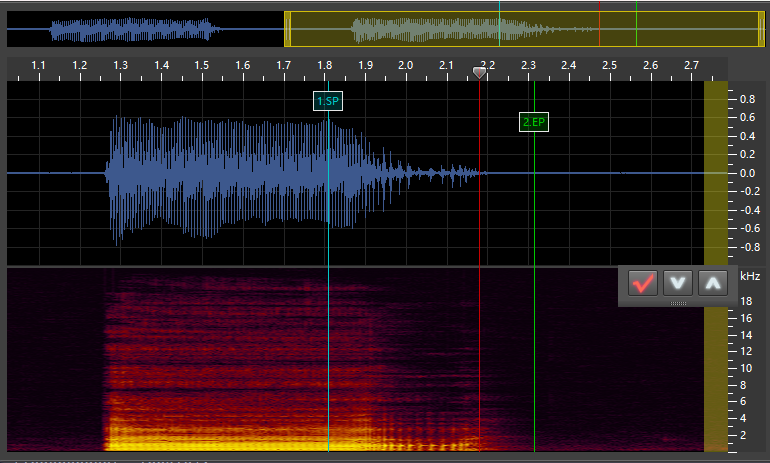Click the 0.8 label at top of amplitude scale
This screenshot has height=463, width=770.
tap(746, 100)
